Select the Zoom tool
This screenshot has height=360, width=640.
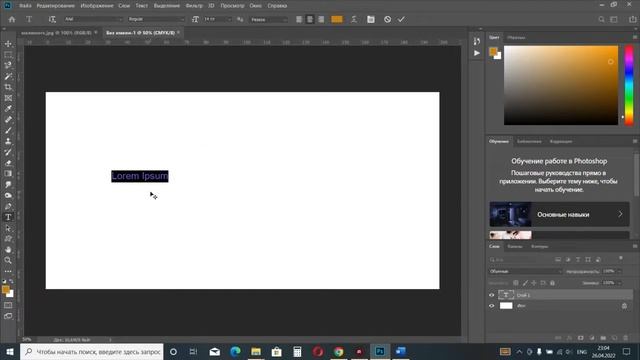click(x=8, y=260)
